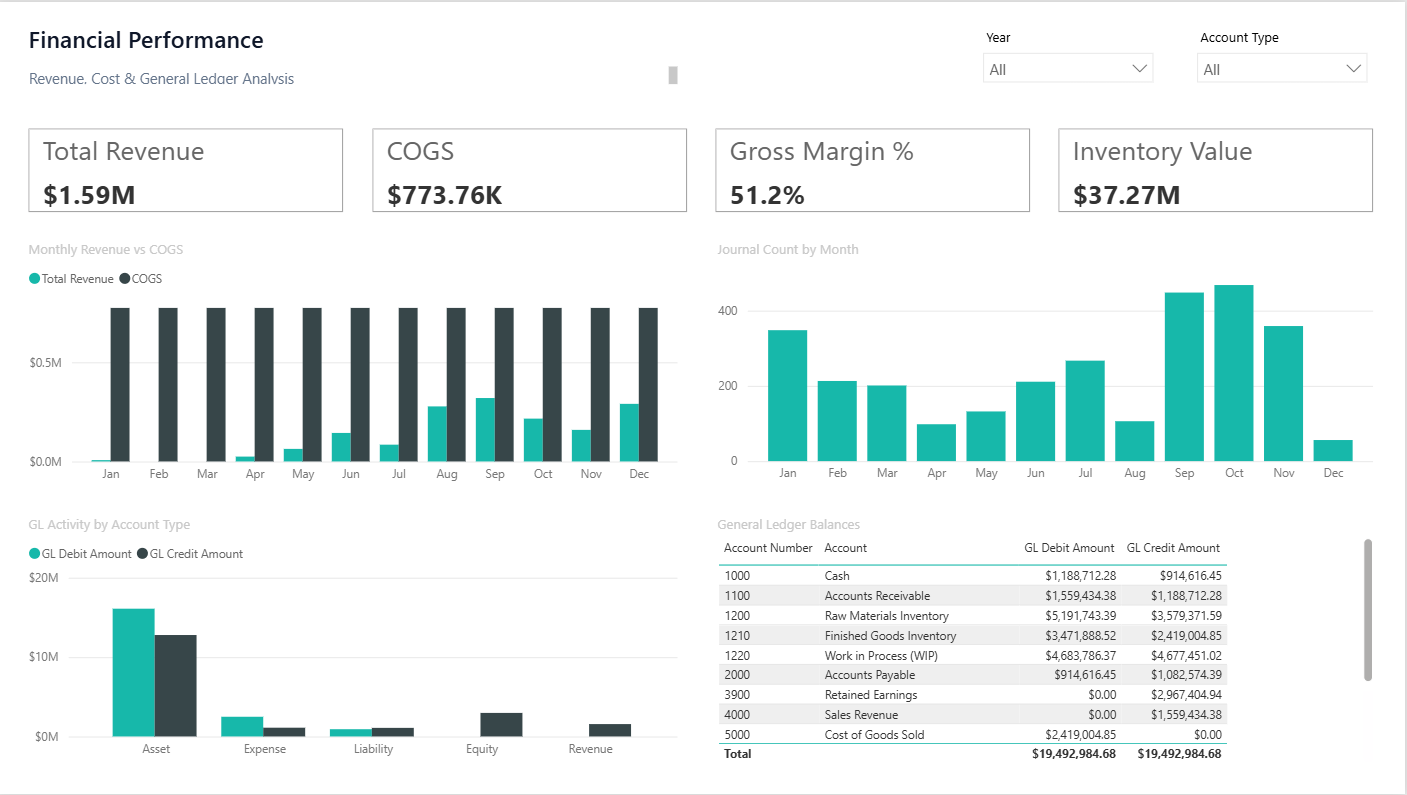Image resolution: width=1407 pixels, height=795 pixels.
Task: Click account number 1000 cell
Action: point(737,576)
